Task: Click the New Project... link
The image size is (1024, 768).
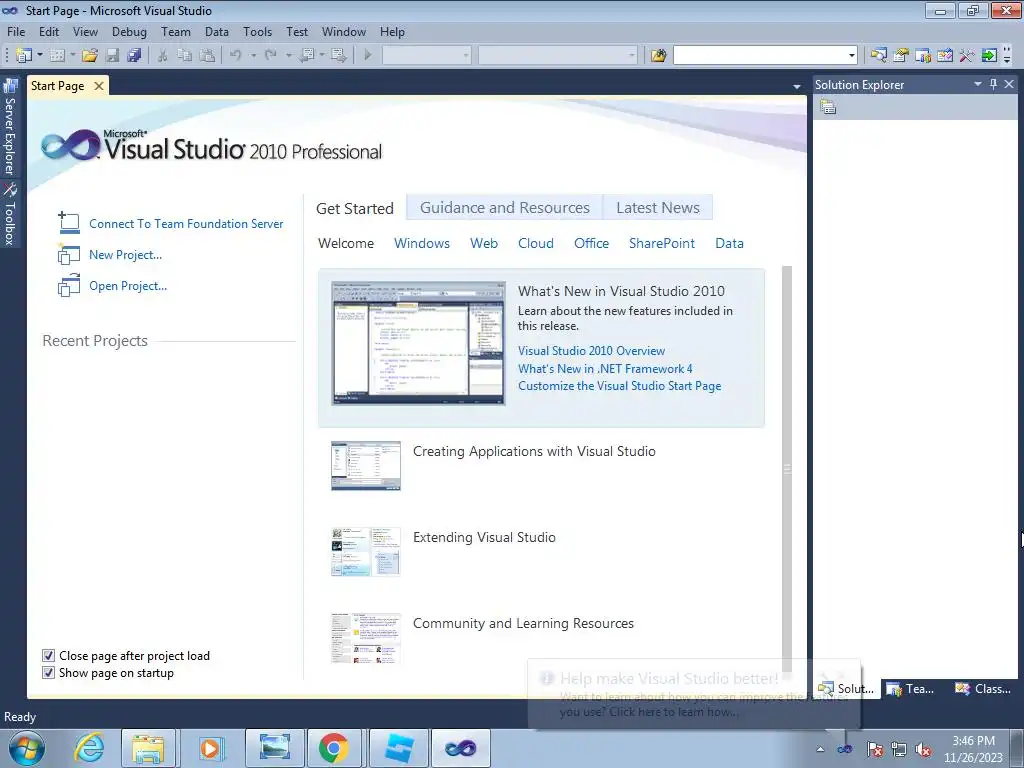Action: point(125,255)
